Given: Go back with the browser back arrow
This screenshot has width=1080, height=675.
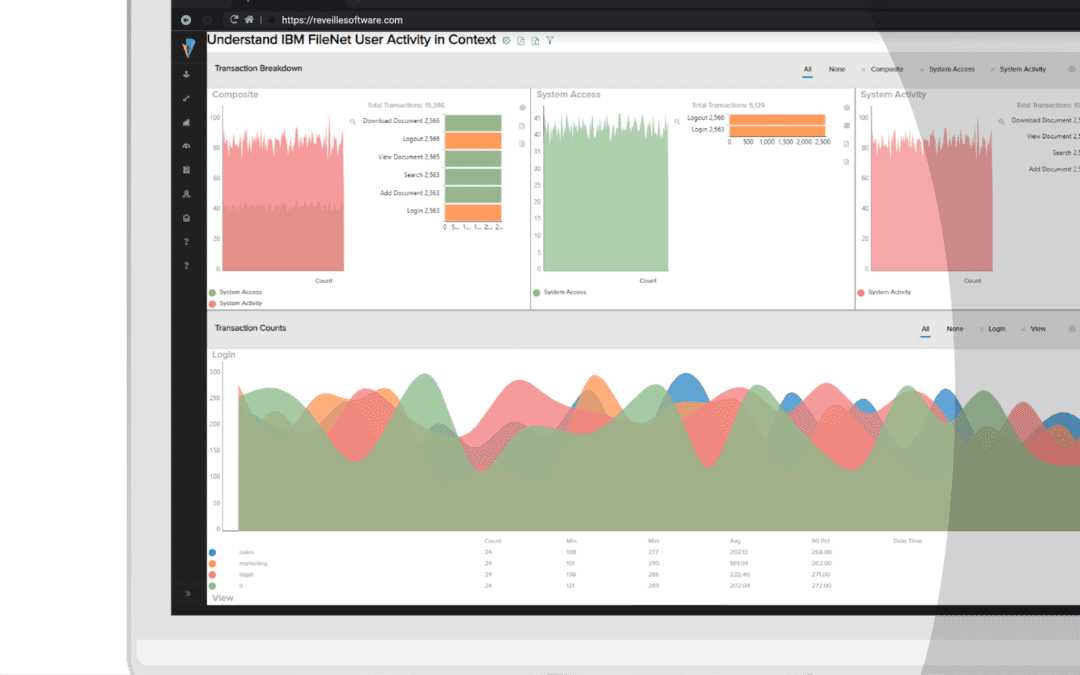Looking at the screenshot, I should tap(186, 20).
